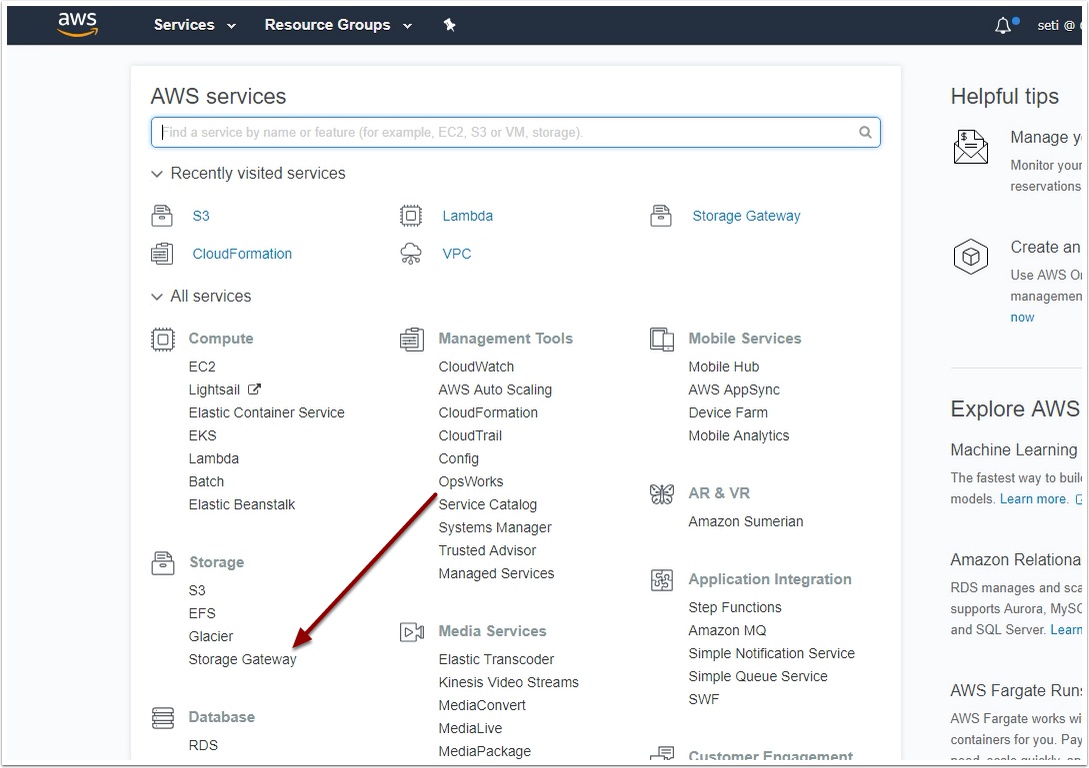Open recently visited CloudFormation link
Screen dimensions: 1089x768
(x=242, y=253)
